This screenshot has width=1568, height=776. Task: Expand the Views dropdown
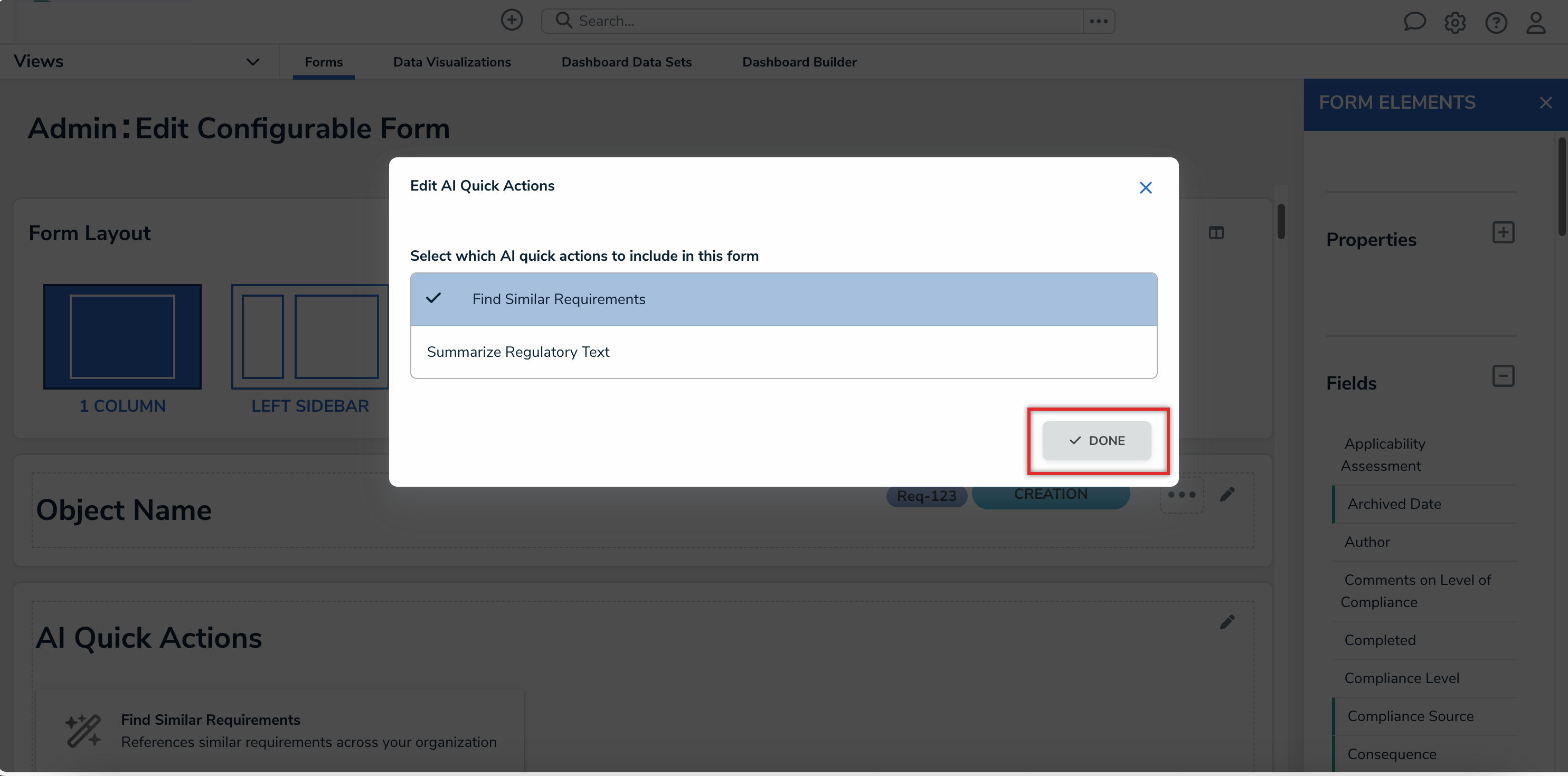tap(252, 61)
